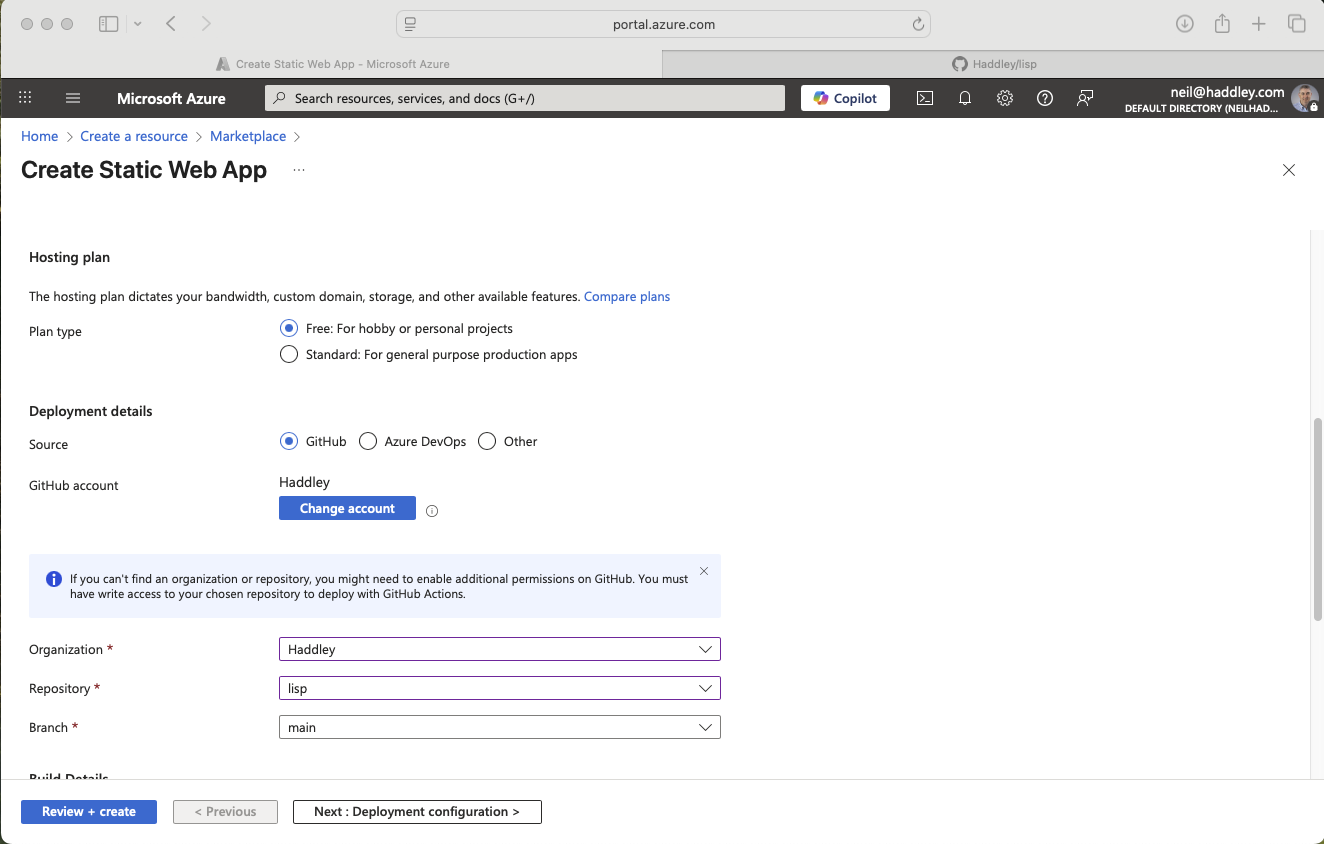1324x844 pixels.
Task: Open the Help question mark icon
Action: [x=1044, y=98]
